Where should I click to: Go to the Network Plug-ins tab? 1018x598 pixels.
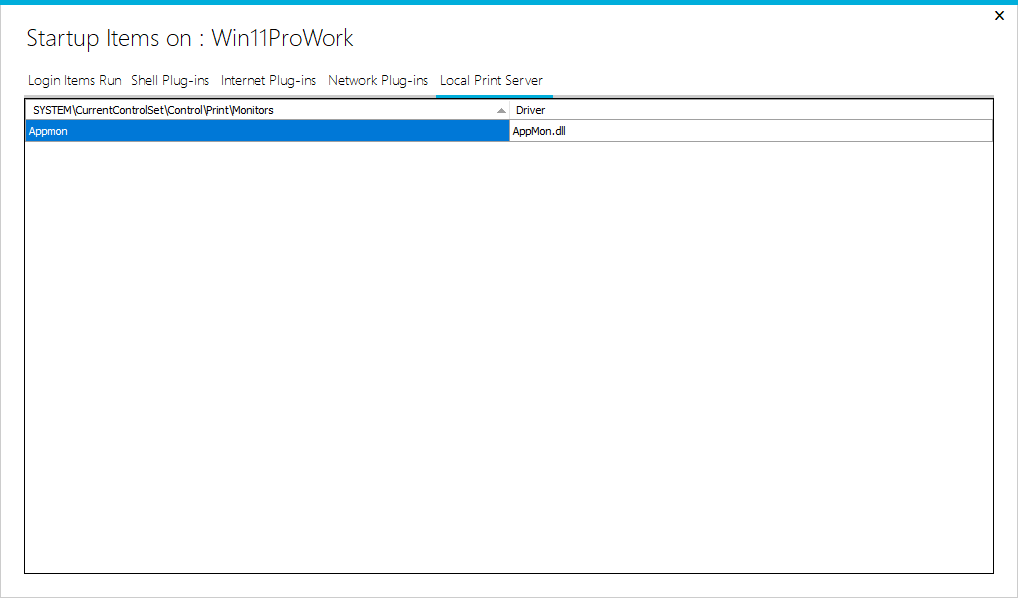[378, 81]
